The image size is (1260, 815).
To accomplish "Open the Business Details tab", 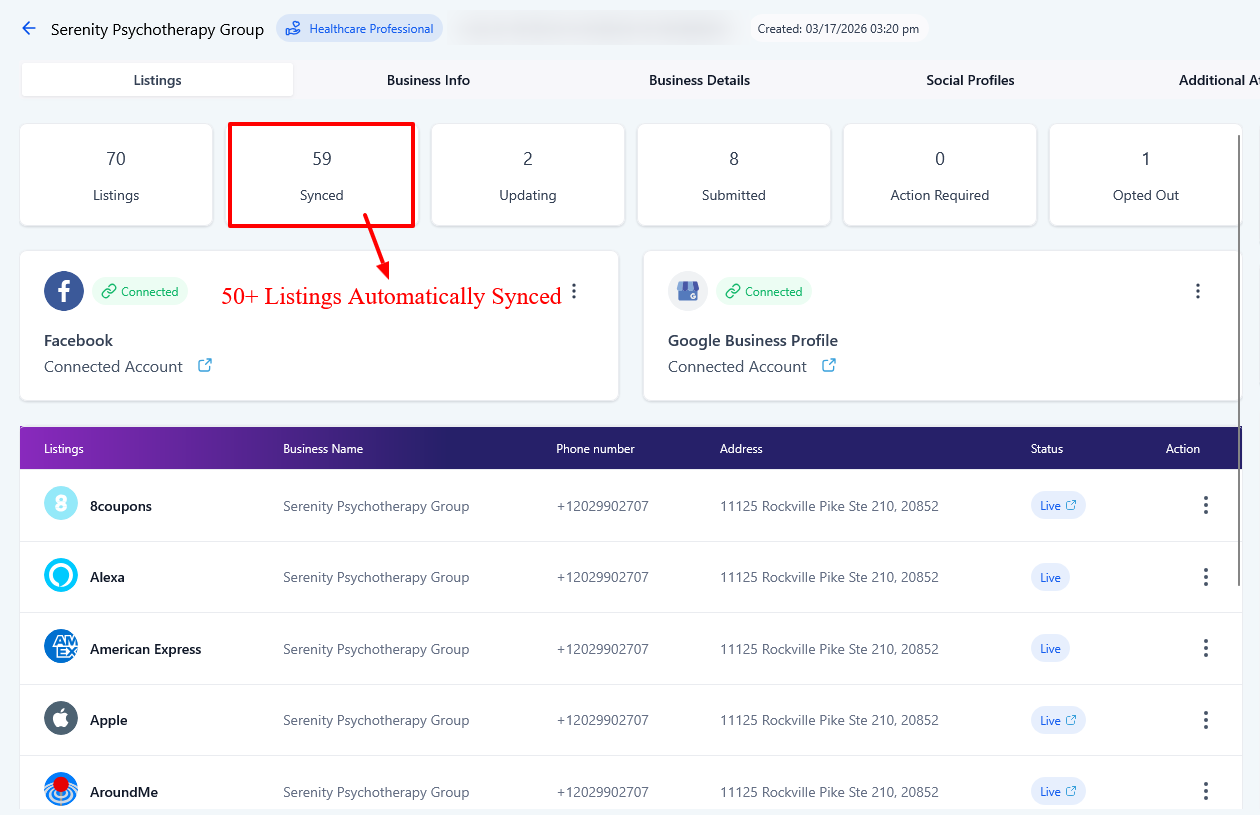I will click(699, 80).
